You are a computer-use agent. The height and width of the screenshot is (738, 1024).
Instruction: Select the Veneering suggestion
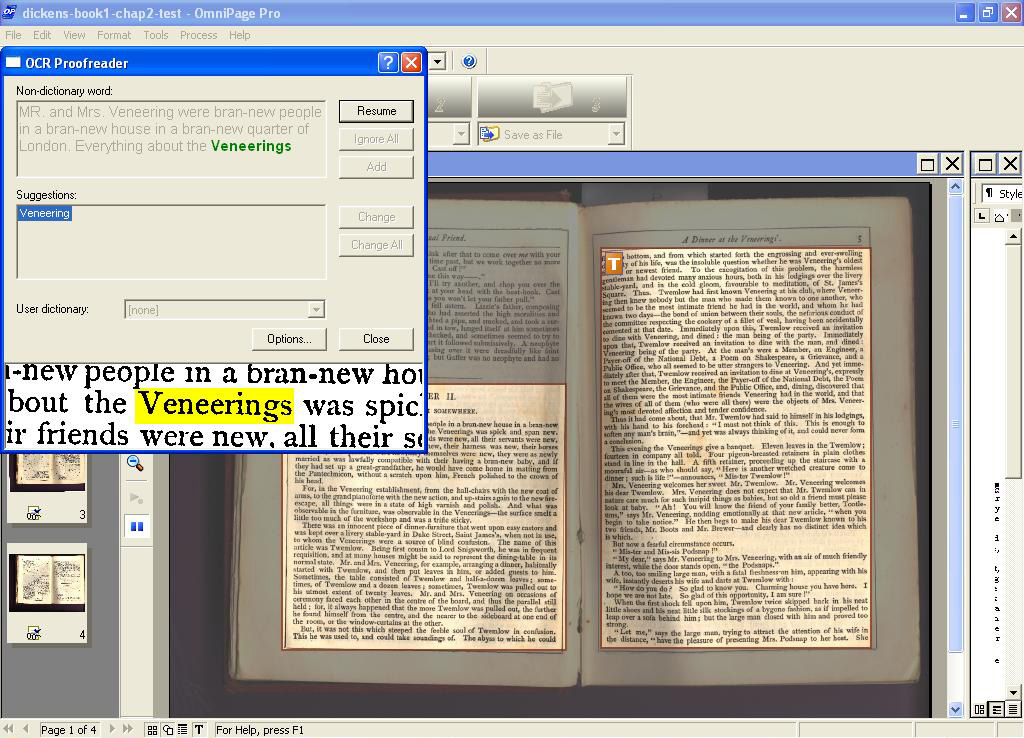click(x=44, y=214)
